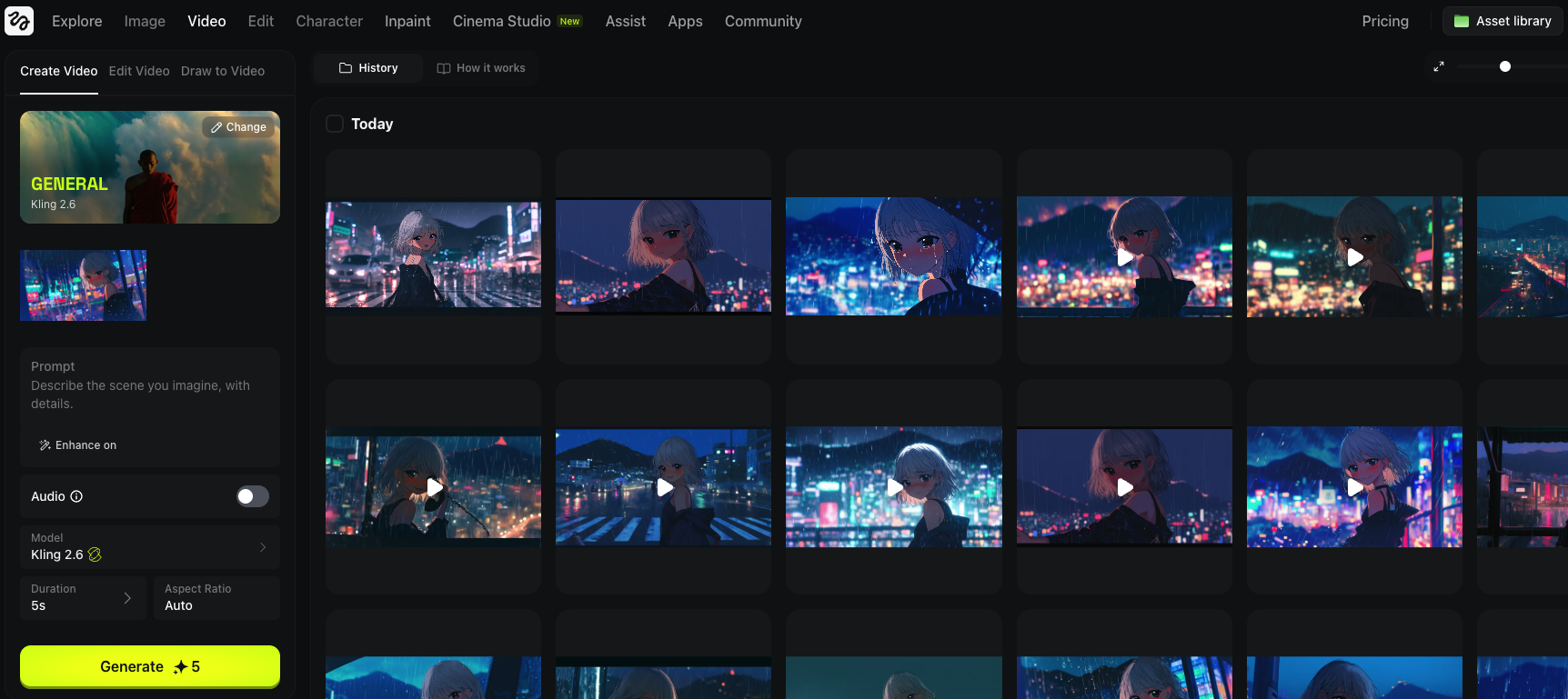Open the Assist menu item
Image resolution: width=1568 pixels, height=699 pixels.
[626, 21]
